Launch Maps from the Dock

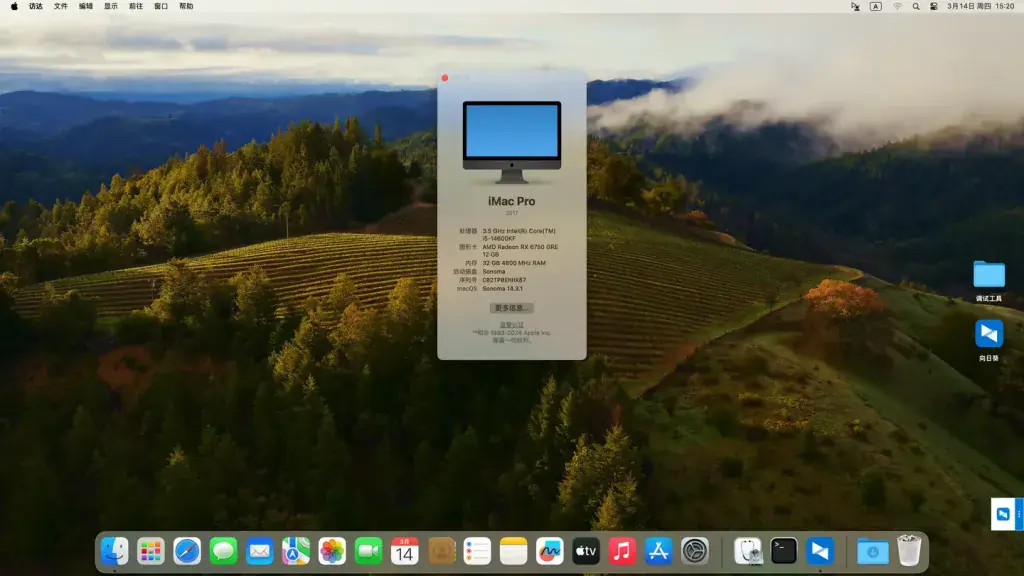pos(296,551)
